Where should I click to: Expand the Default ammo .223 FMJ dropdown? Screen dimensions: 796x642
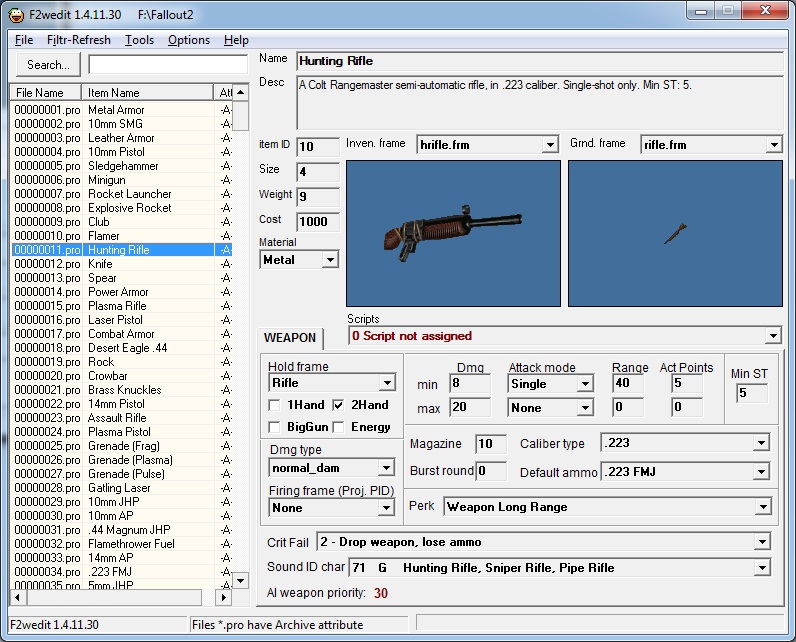coord(761,472)
